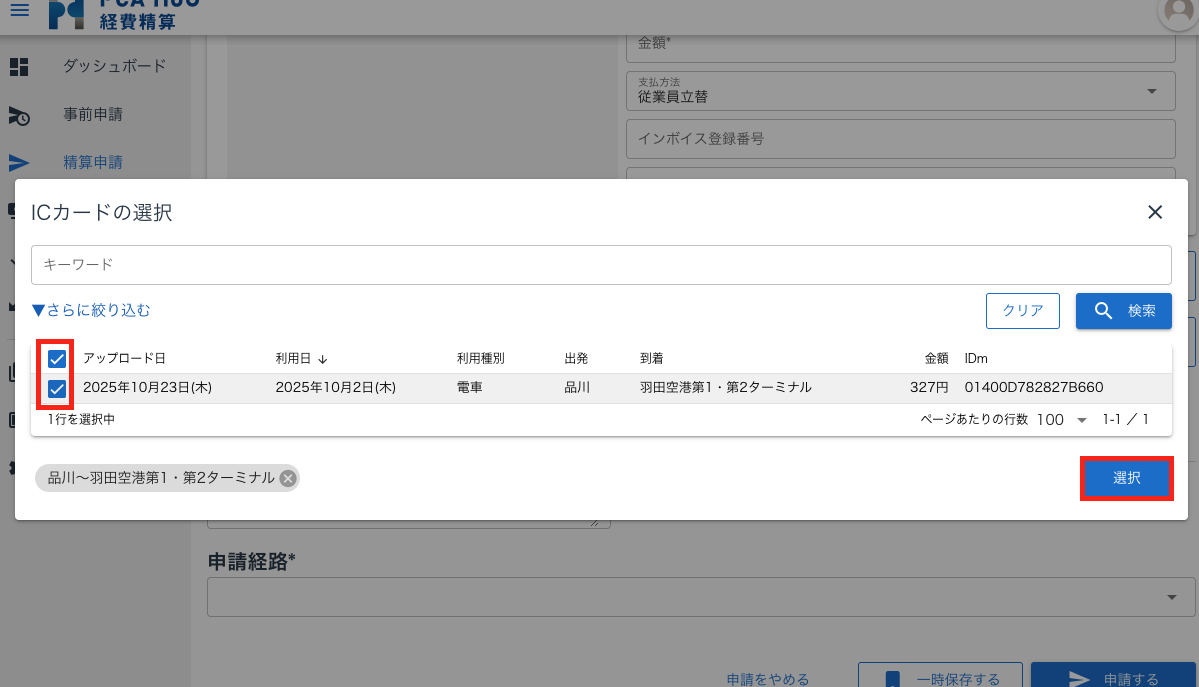Click the Dashboard grid icon
Viewport: 1199px width, 687px height.
pyautogui.click(x=19, y=67)
